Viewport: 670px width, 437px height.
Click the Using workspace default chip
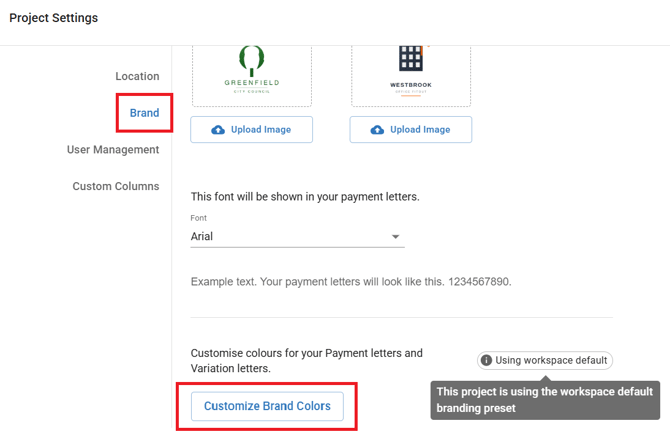pos(545,360)
